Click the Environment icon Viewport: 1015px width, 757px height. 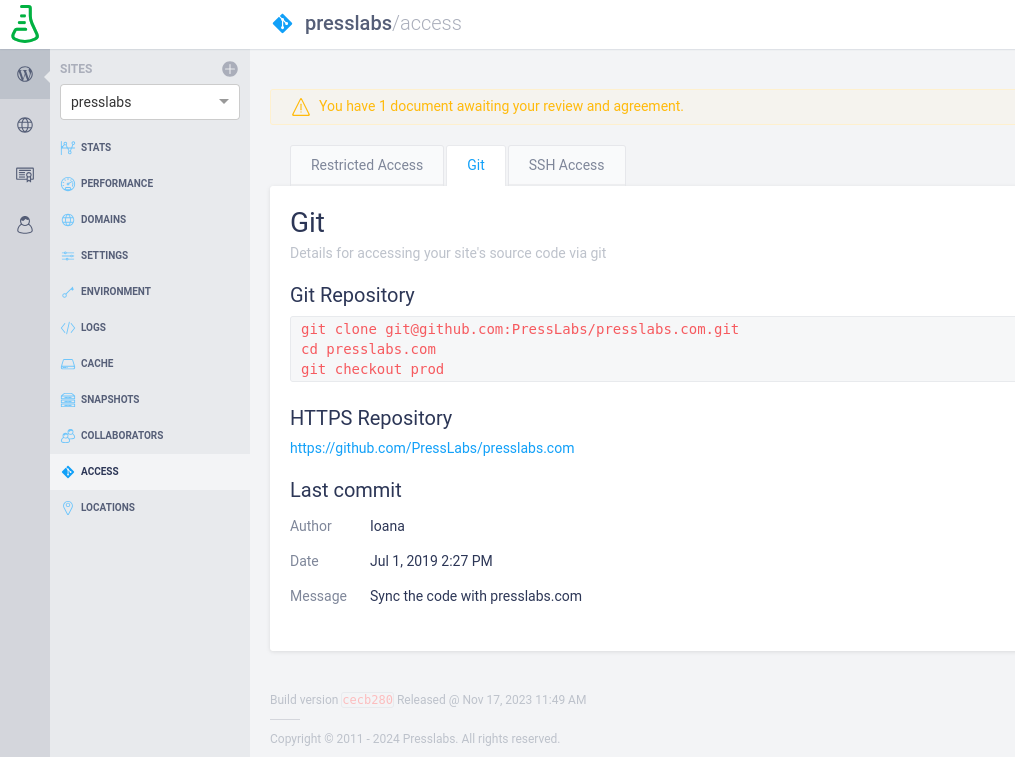pyautogui.click(x=67, y=292)
